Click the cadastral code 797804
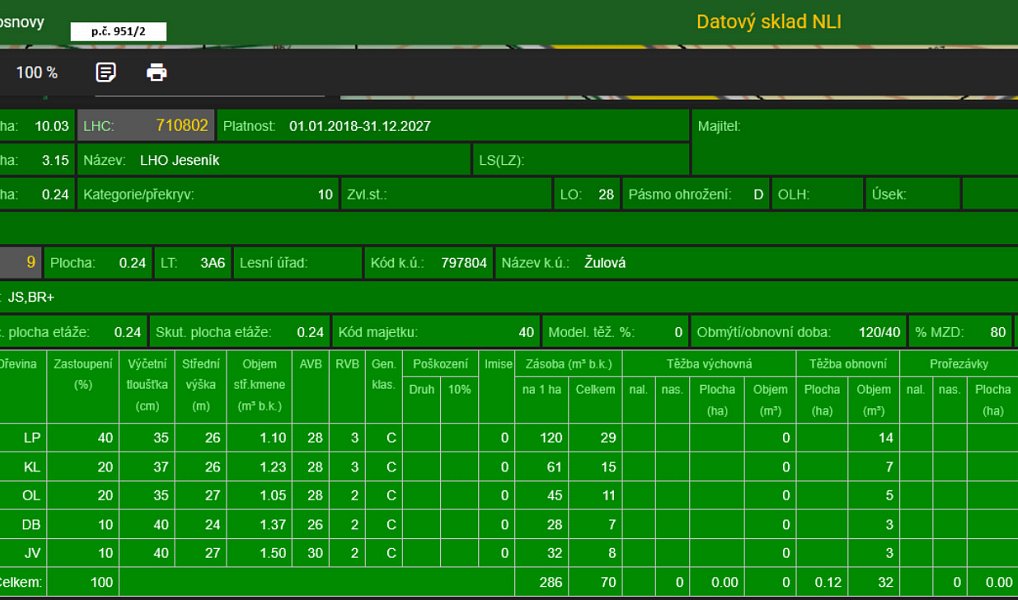Screen dimensions: 1018x600 [x=464, y=263]
